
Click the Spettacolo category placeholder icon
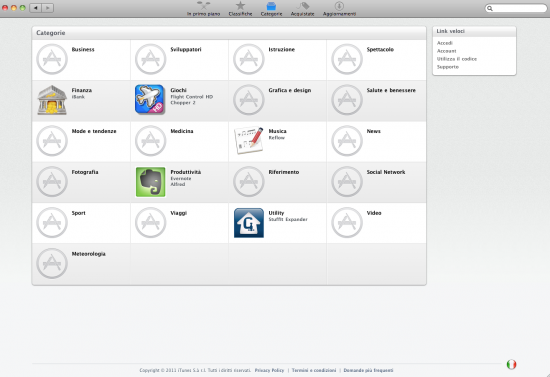[x=347, y=59]
